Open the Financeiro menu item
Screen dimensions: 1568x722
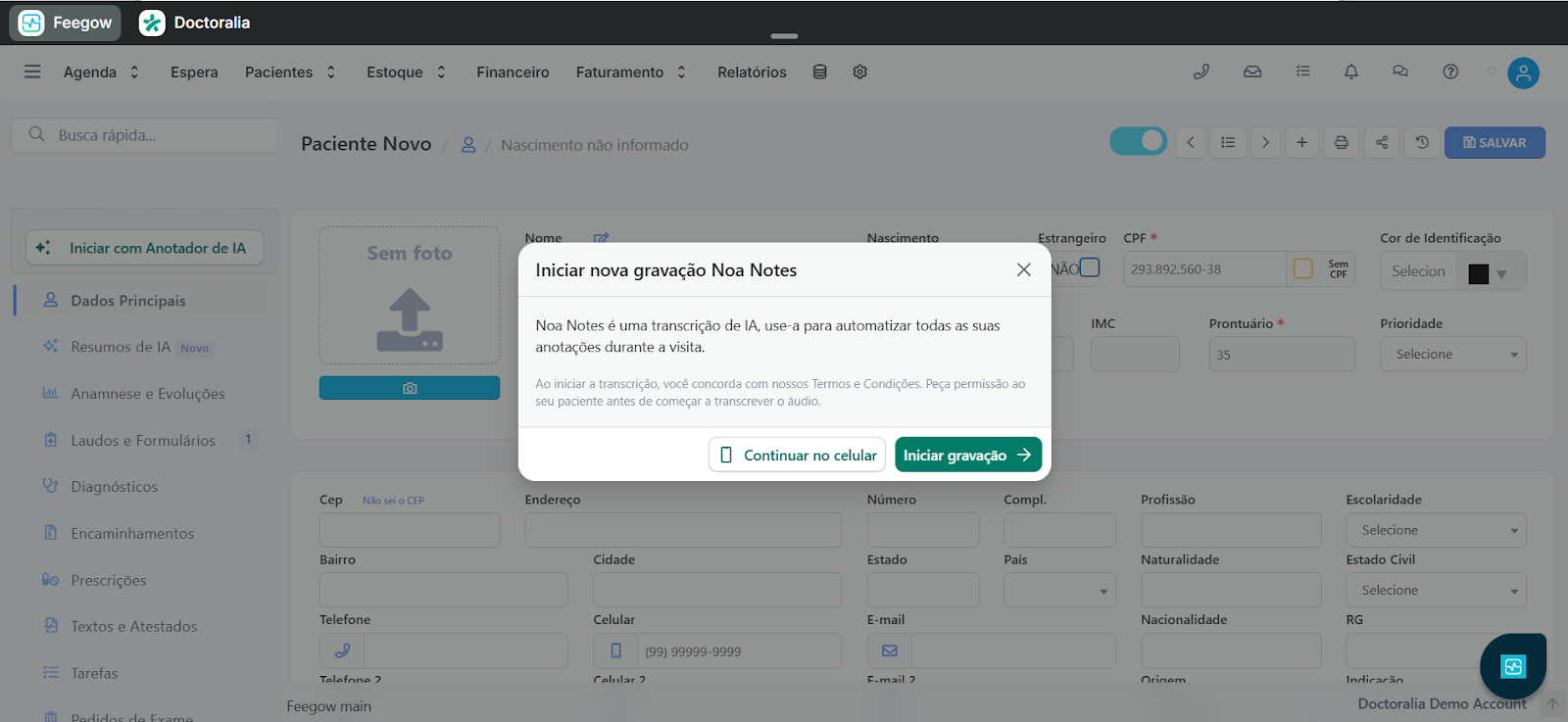[x=513, y=72]
